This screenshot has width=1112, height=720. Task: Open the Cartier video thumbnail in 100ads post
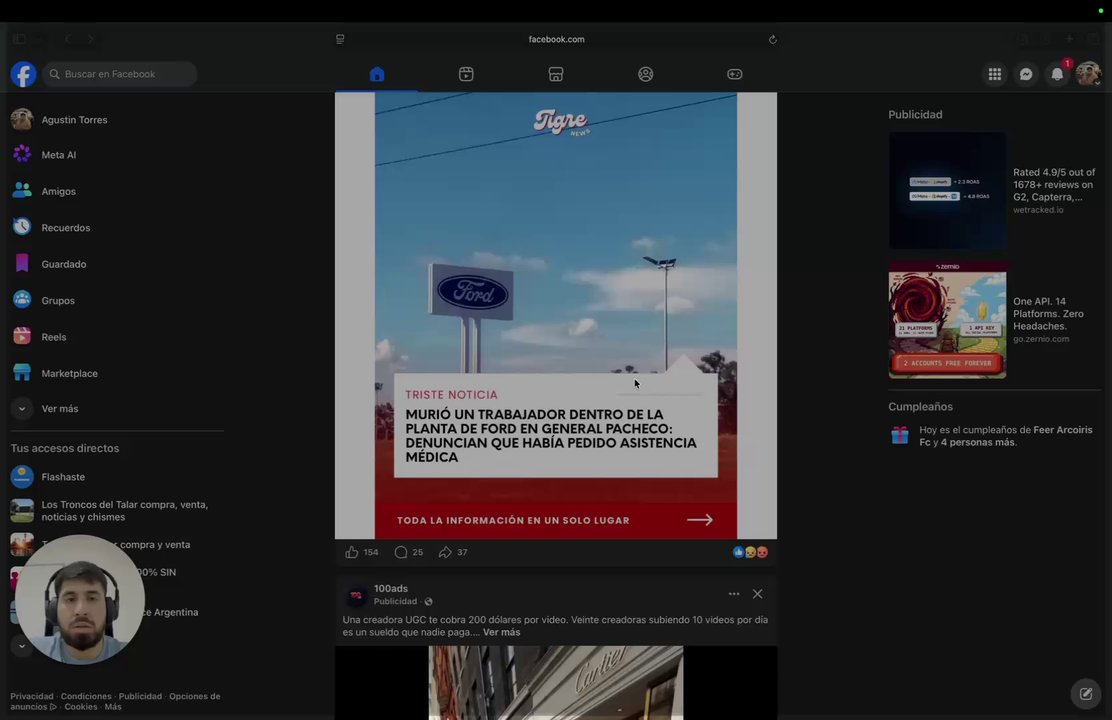coord(556,682)
